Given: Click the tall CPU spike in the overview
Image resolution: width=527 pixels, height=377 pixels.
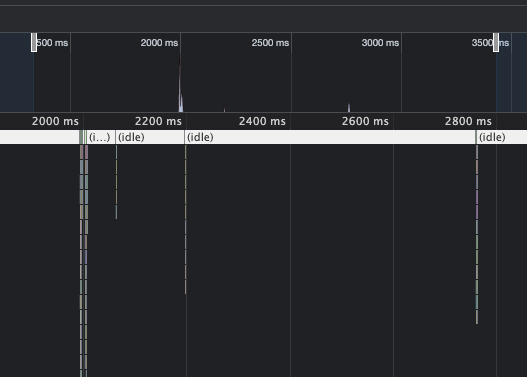Looking at the screenshot, I should coord(180,86).
